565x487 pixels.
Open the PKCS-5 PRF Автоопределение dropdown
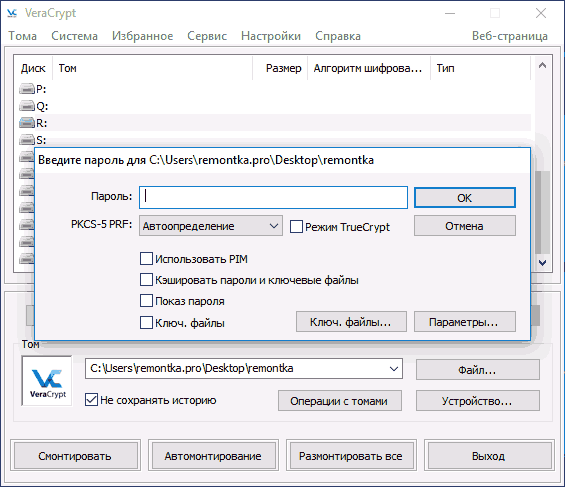(211, 226)
